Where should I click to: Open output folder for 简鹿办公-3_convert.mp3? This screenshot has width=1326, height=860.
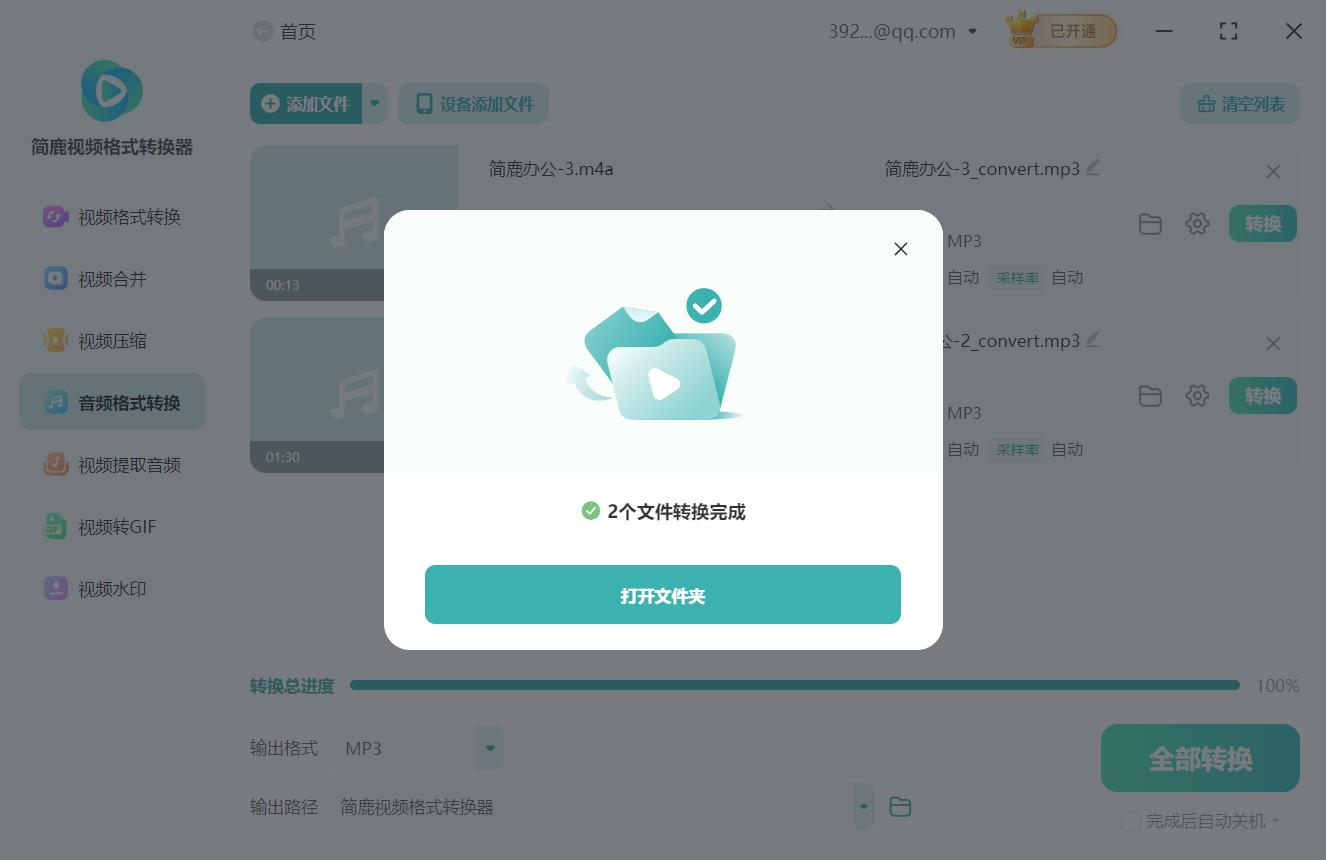click(1150, 224)
